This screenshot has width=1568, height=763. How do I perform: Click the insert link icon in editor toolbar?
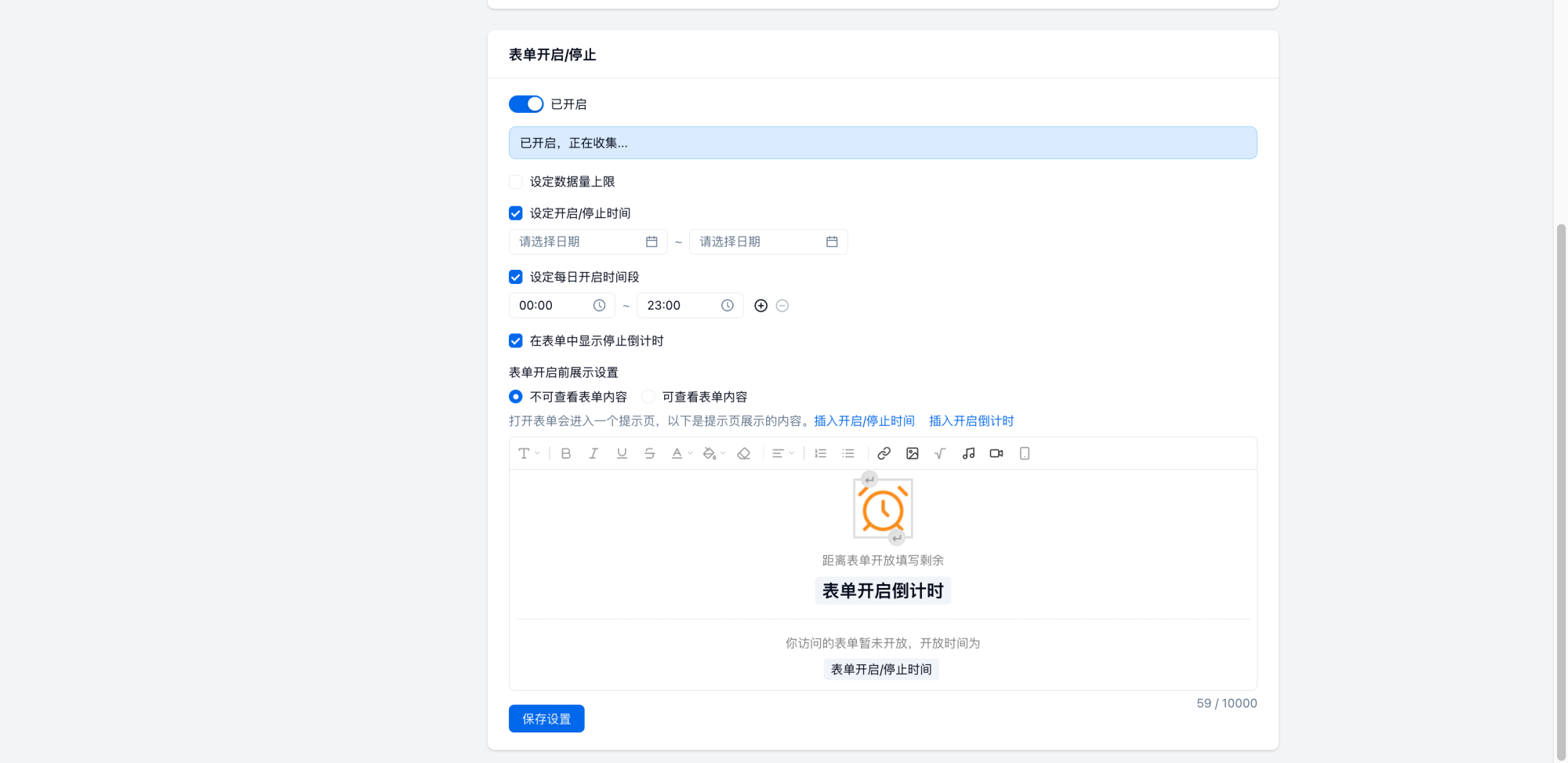(x=884, y=453)
